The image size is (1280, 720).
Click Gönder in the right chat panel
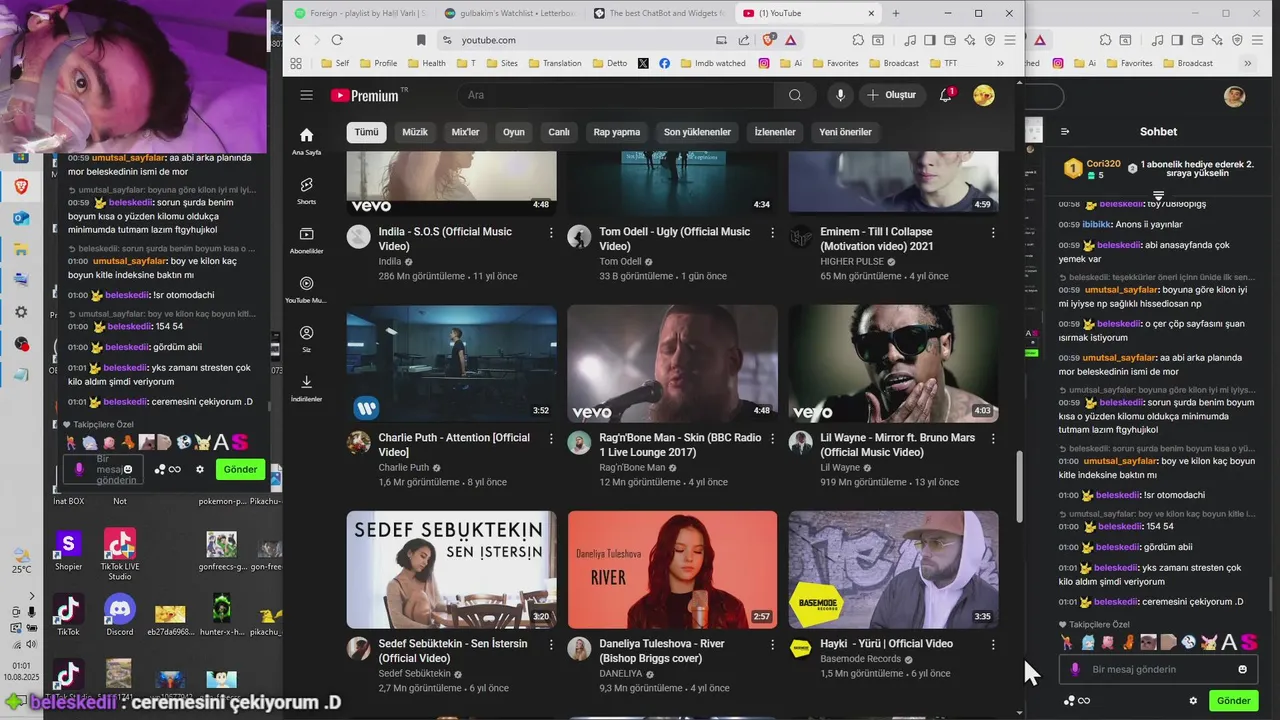(1233, 701)
